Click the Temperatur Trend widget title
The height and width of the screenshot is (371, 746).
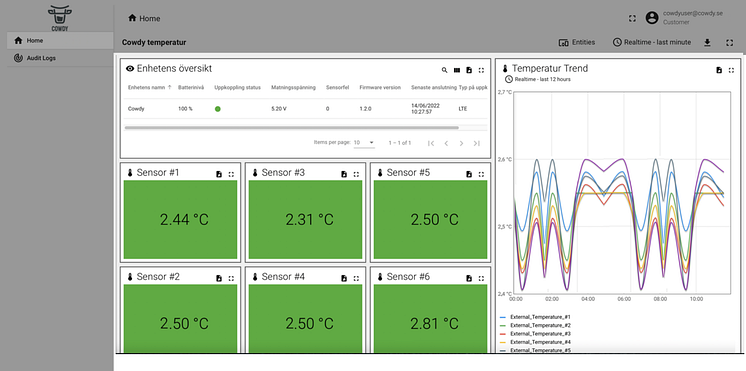550,68
